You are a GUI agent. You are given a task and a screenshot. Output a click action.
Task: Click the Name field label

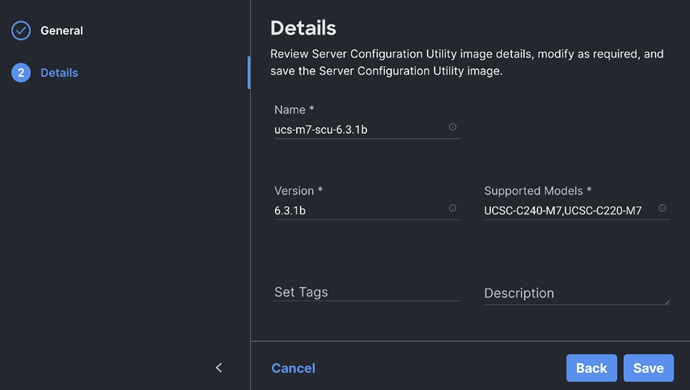coord(294,110)
